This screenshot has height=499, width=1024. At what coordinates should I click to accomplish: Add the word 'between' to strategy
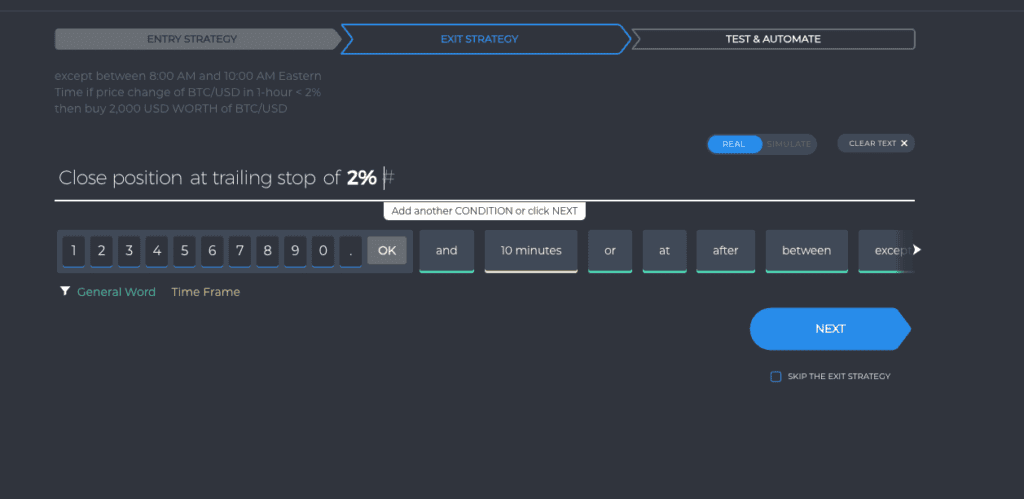(x=807, y=251)
